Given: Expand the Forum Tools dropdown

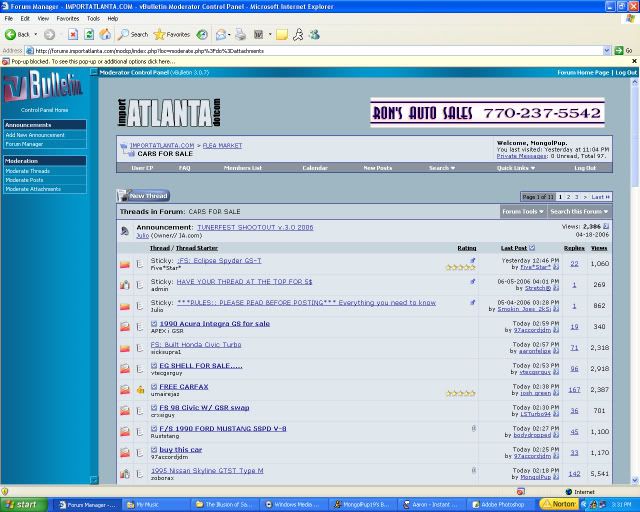Looking at the screenshot, I should tap(522, 211).
